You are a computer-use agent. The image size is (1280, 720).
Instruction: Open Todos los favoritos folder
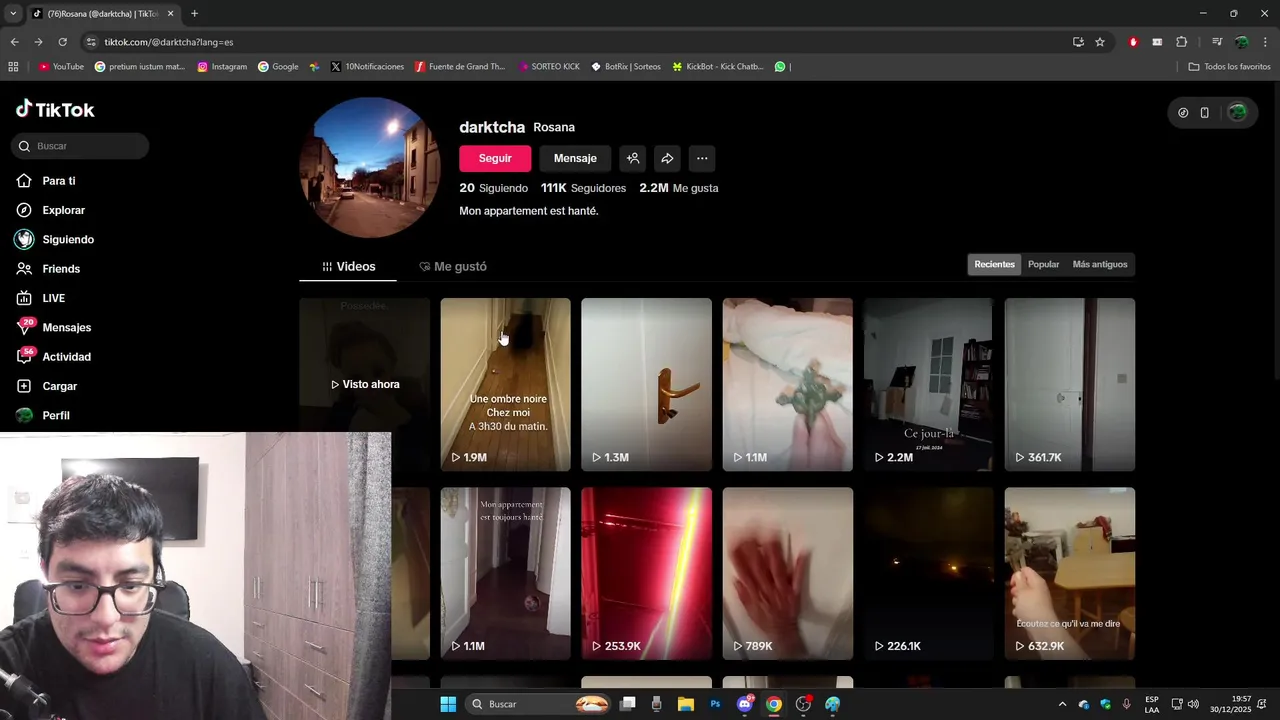coord(1229,67)
